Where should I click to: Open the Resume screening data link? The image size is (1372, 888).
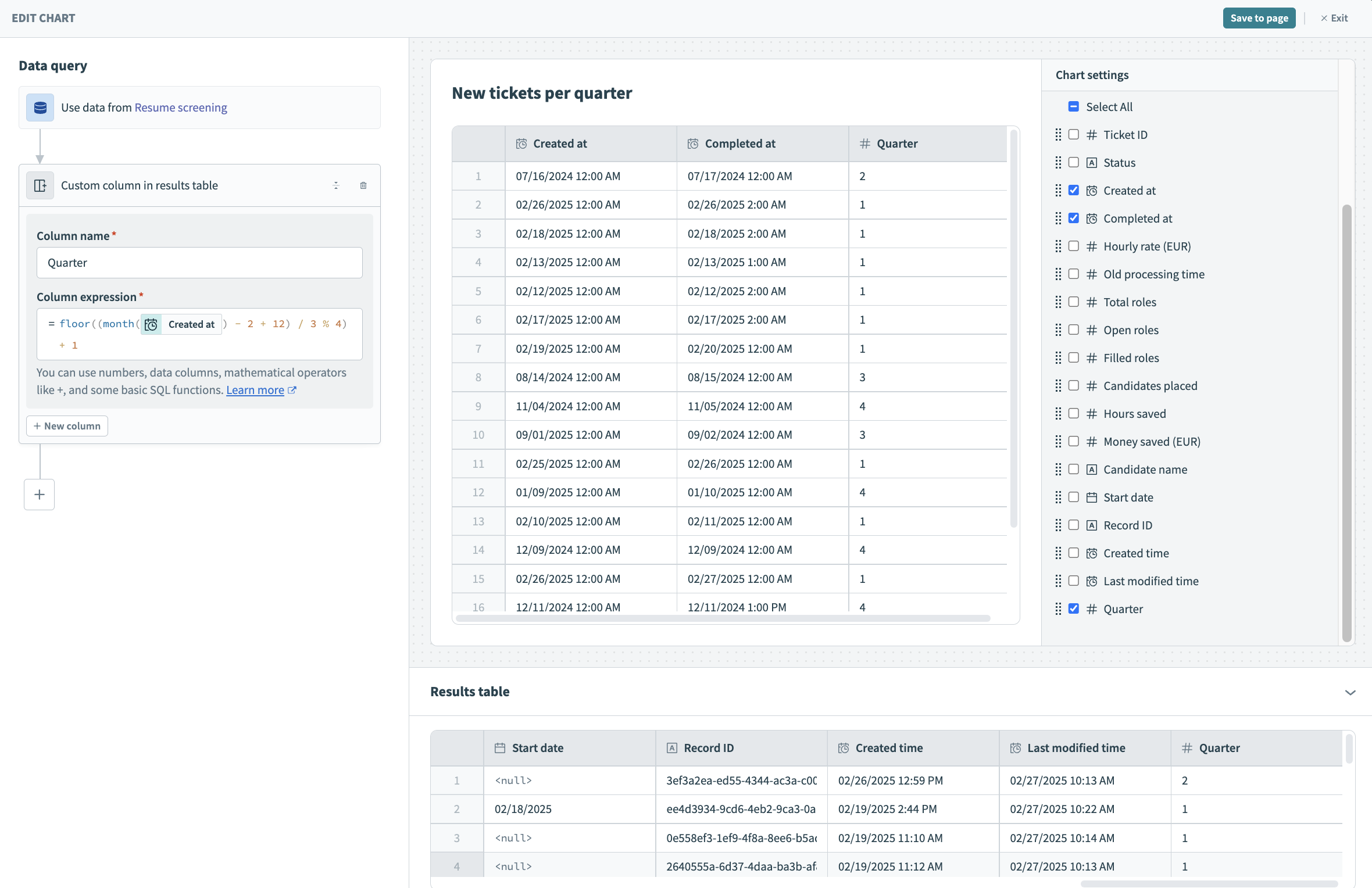click(x=181, y=108)
